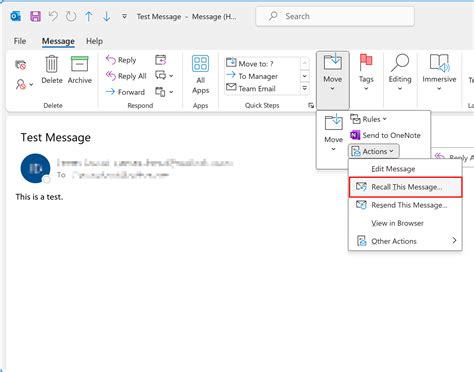
Task: Save message using the floppy disk icon
Action: (x=35, y=16)
